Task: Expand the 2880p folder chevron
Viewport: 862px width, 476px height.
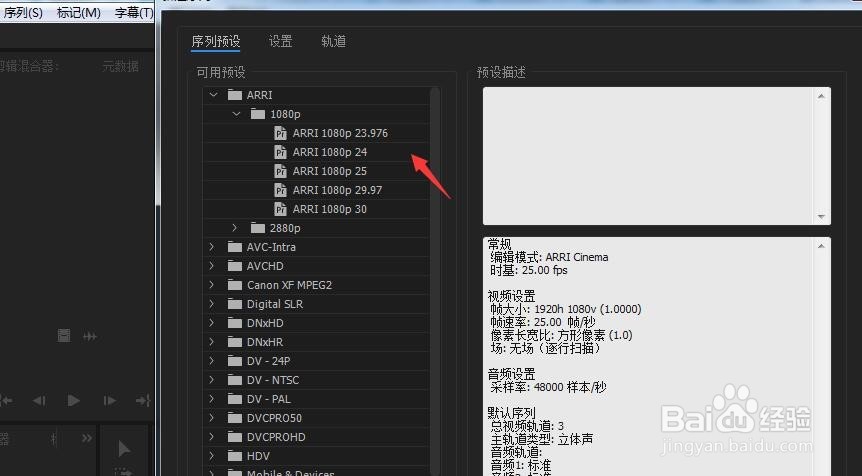Action: tap(235, 228)
